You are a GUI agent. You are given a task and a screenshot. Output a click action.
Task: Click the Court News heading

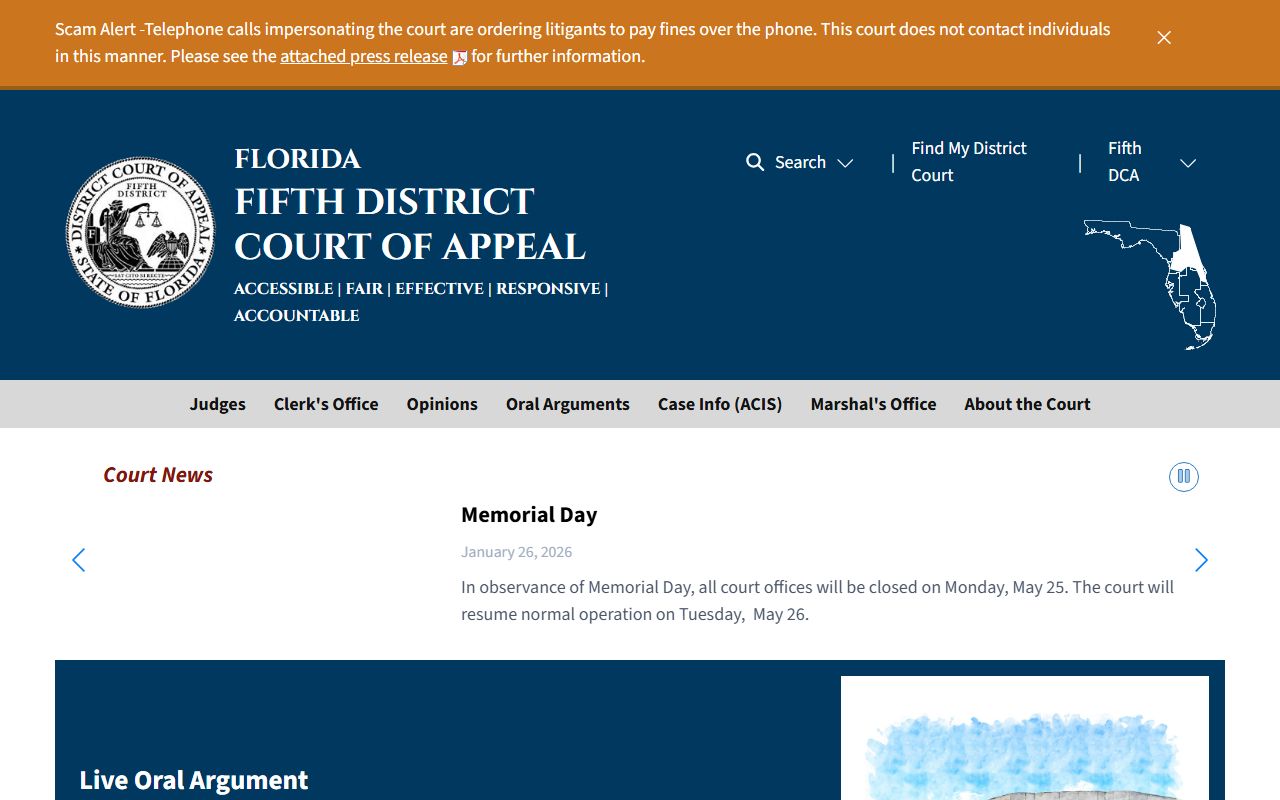(x=158, y=475)
